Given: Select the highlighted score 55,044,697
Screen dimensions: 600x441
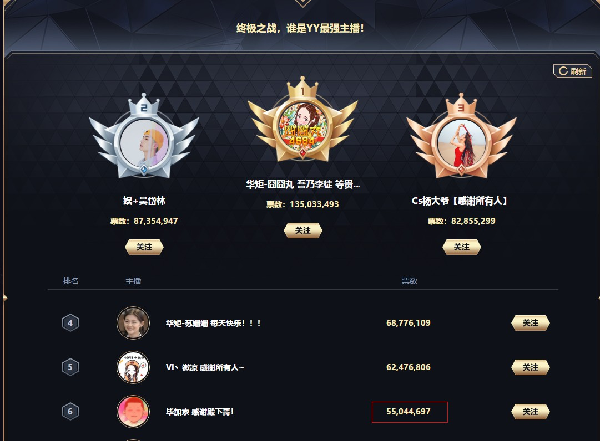Looking at the screenshot, I should [x=409, y=412].
